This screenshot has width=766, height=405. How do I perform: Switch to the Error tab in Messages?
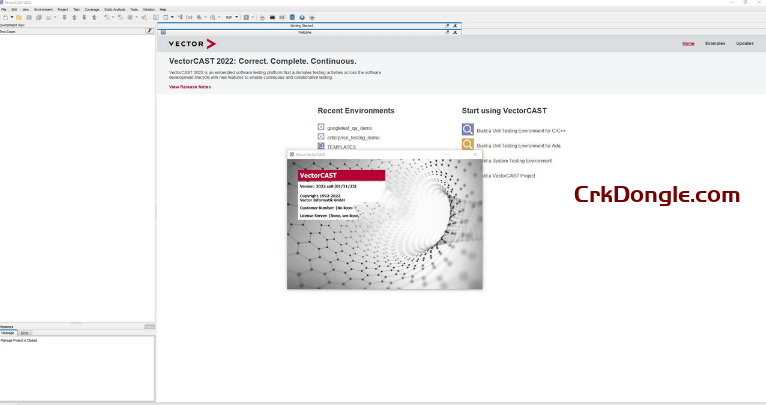click(x=25, y=332)
